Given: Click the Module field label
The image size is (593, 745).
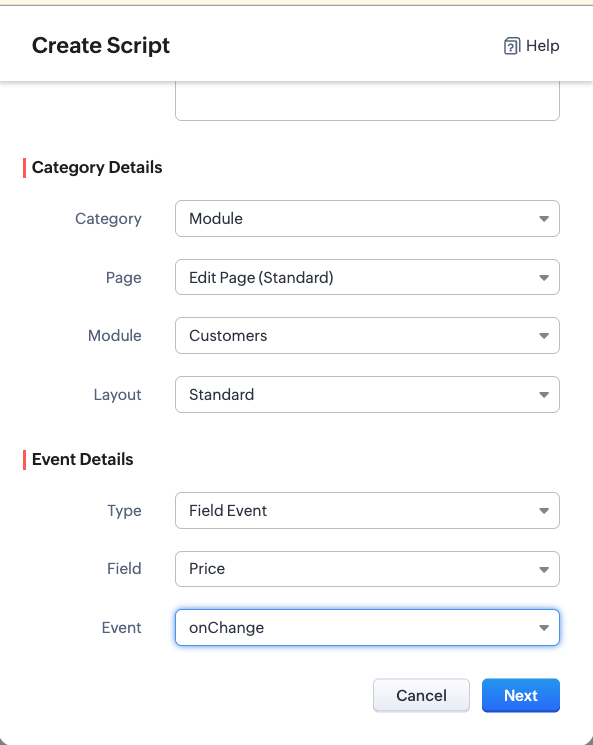Looking at the screenshot, I should (115, 335).
